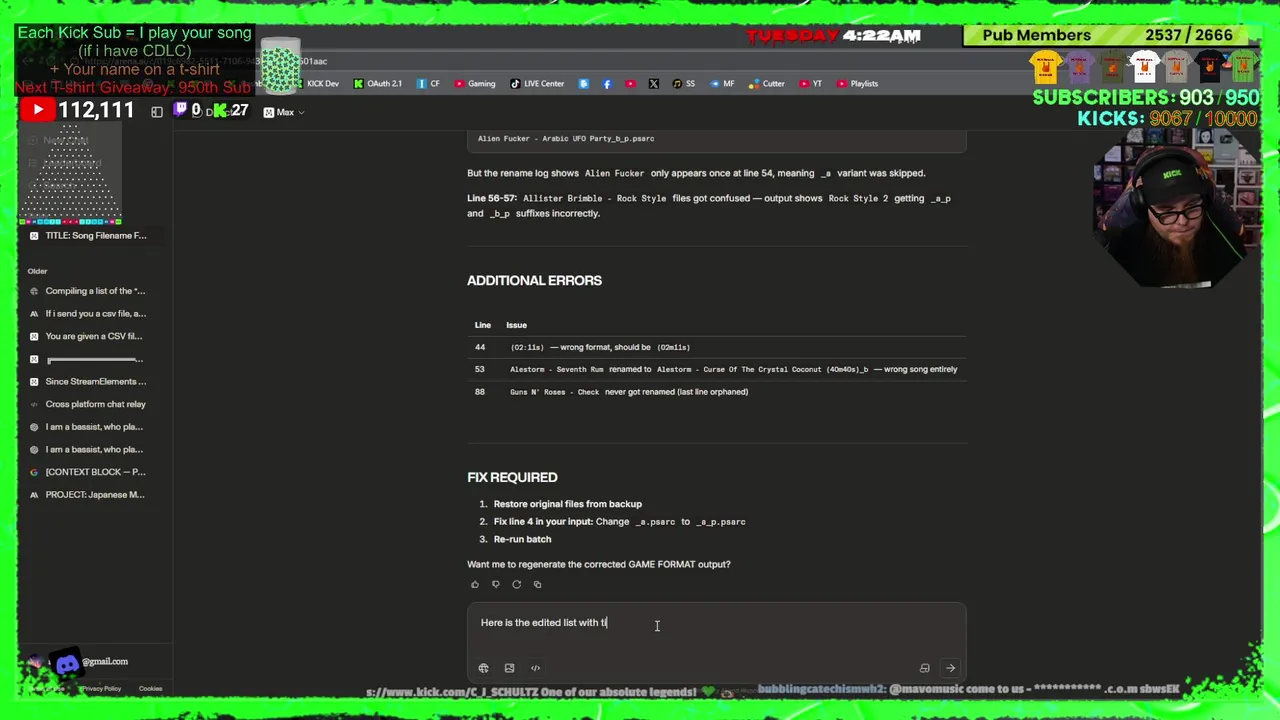Click 'Fix line 4 in your input' step

point(619,522)
